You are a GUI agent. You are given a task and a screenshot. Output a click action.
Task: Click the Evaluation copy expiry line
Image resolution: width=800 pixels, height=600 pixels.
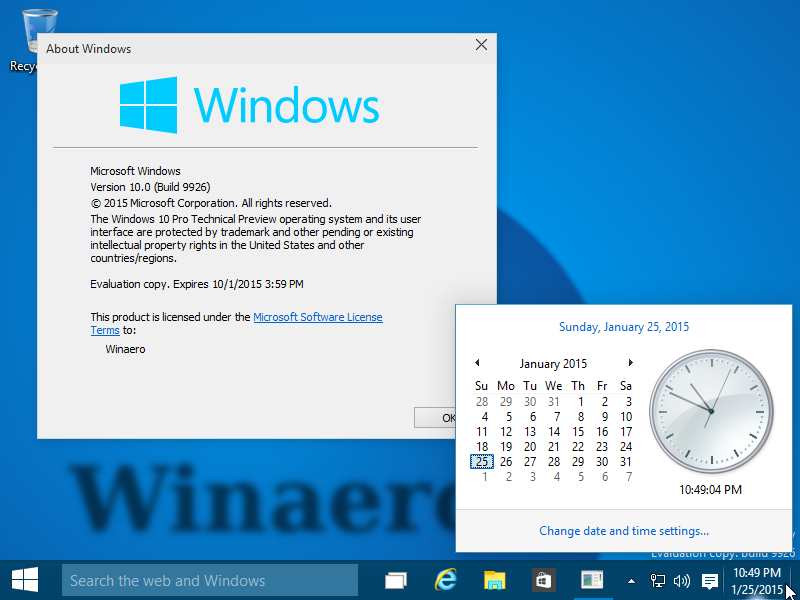coord(197,284)
